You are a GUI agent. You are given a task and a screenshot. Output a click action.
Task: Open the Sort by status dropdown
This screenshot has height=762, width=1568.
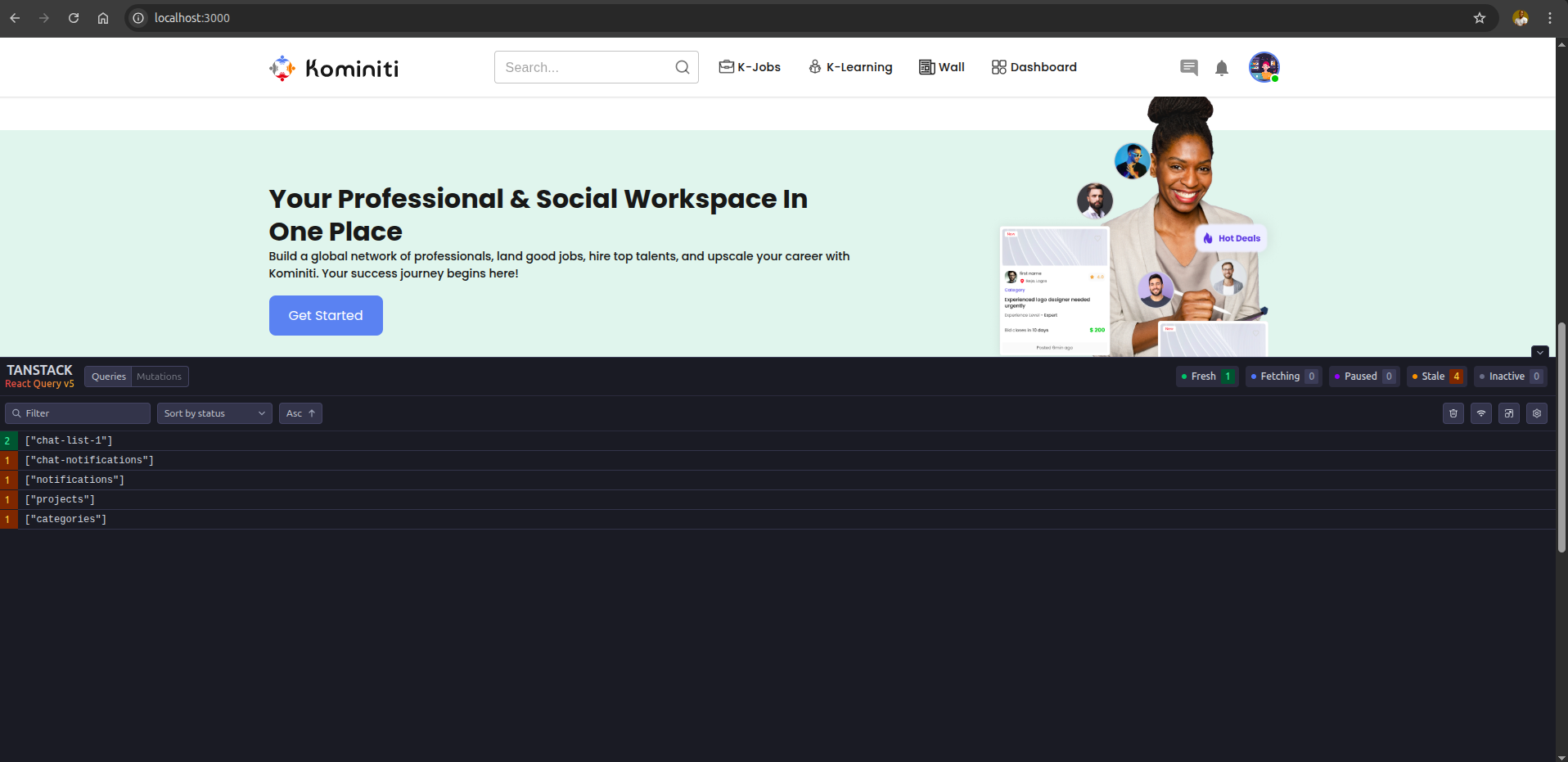pyautogui.click(x=214, y=413)
